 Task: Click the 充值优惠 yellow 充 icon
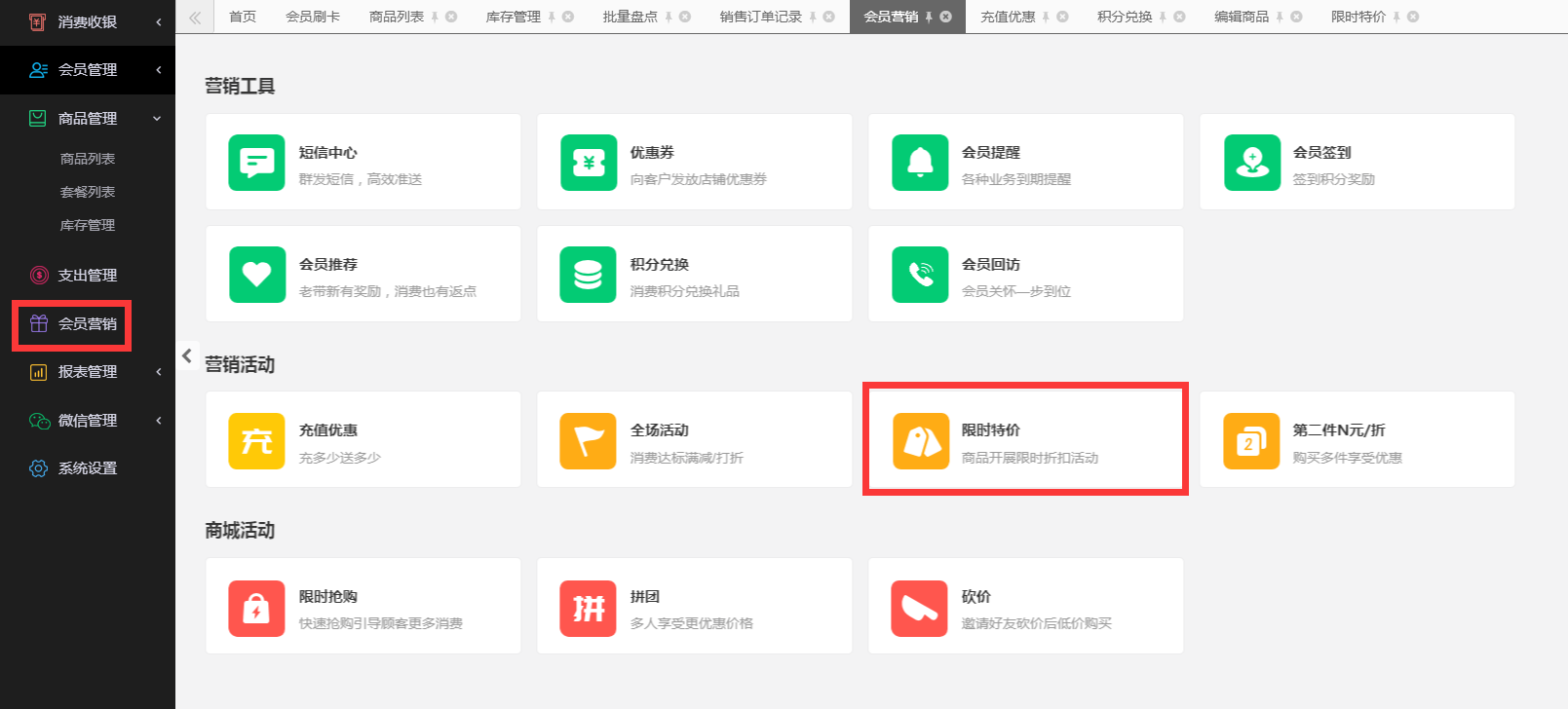256,441
